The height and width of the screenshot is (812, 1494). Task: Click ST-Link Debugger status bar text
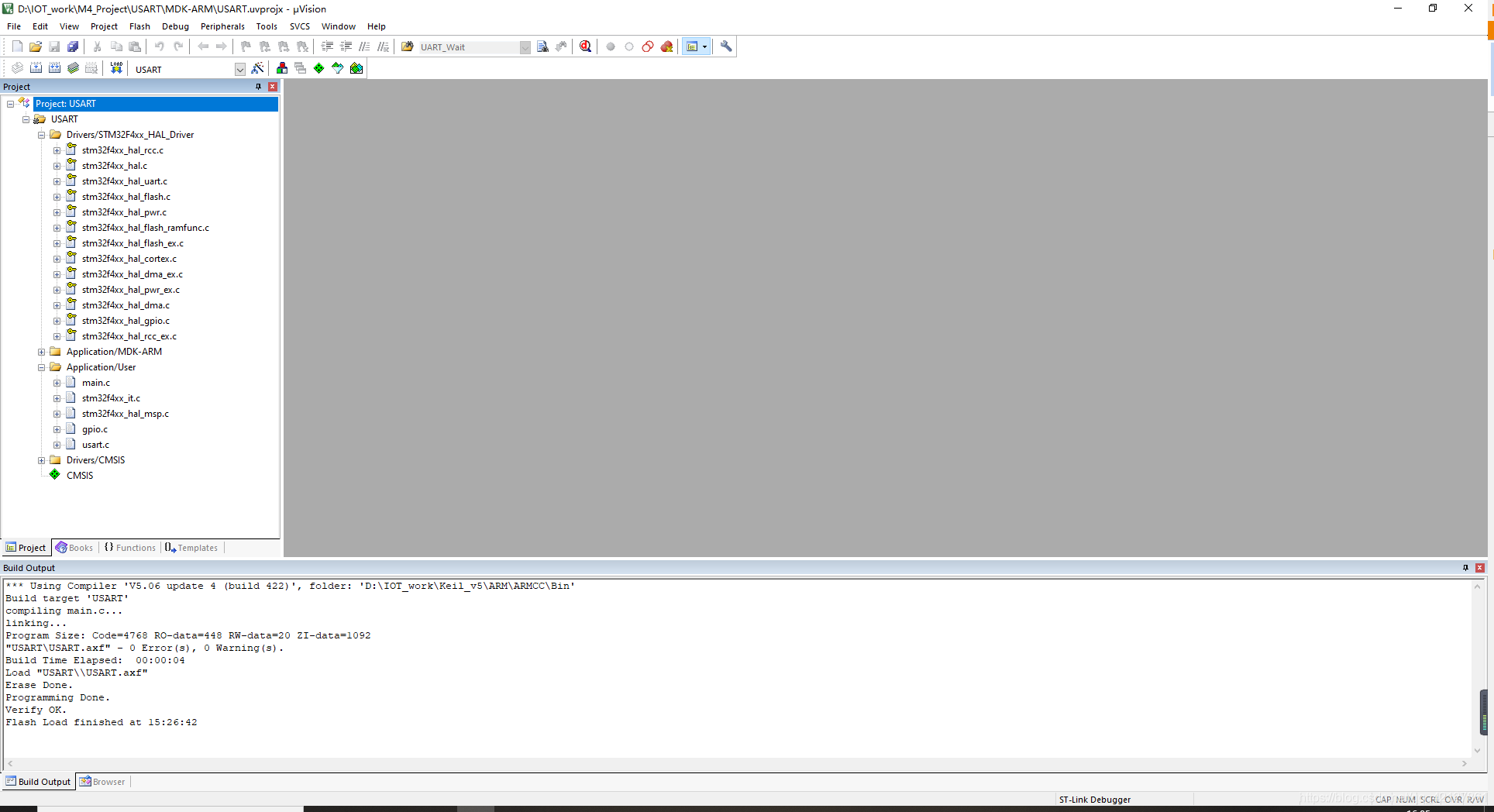click(x=1095, y=800)
